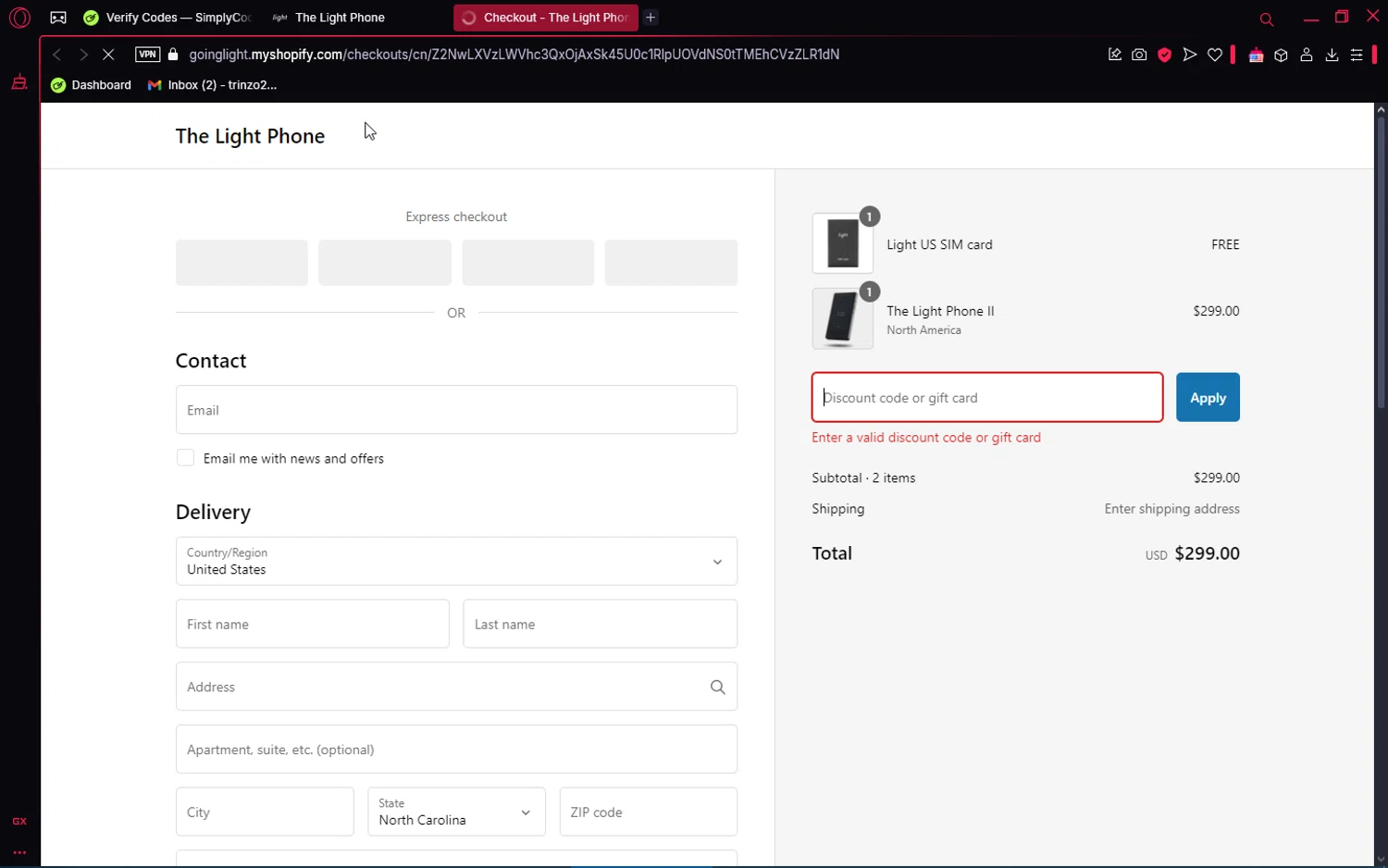The height and width of the screenshot is (868, 1388).
Task: Open Easy Setup sliders icon
Action: 1357,55
